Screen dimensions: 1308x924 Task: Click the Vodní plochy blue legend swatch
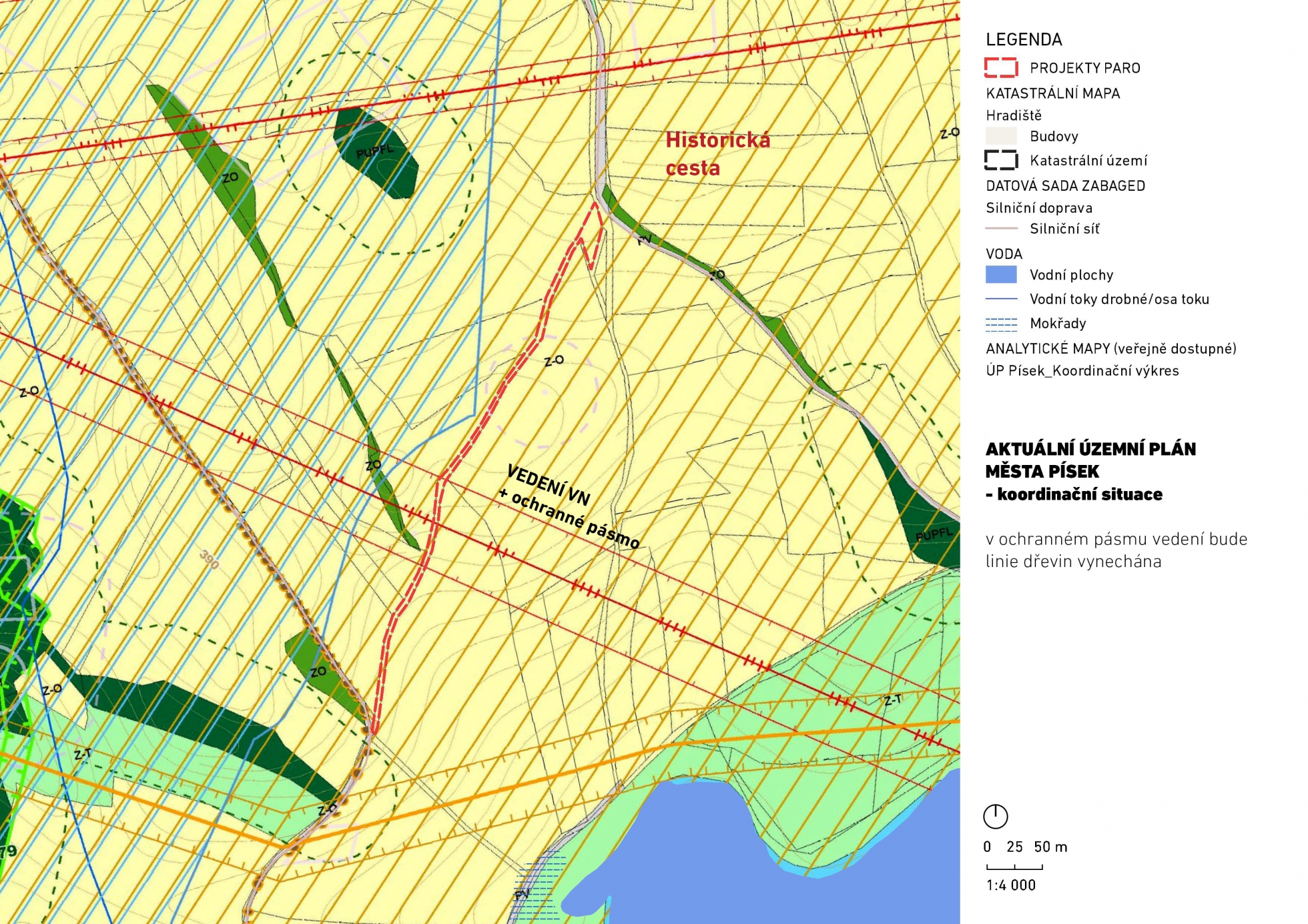[x=1001, y=275]
